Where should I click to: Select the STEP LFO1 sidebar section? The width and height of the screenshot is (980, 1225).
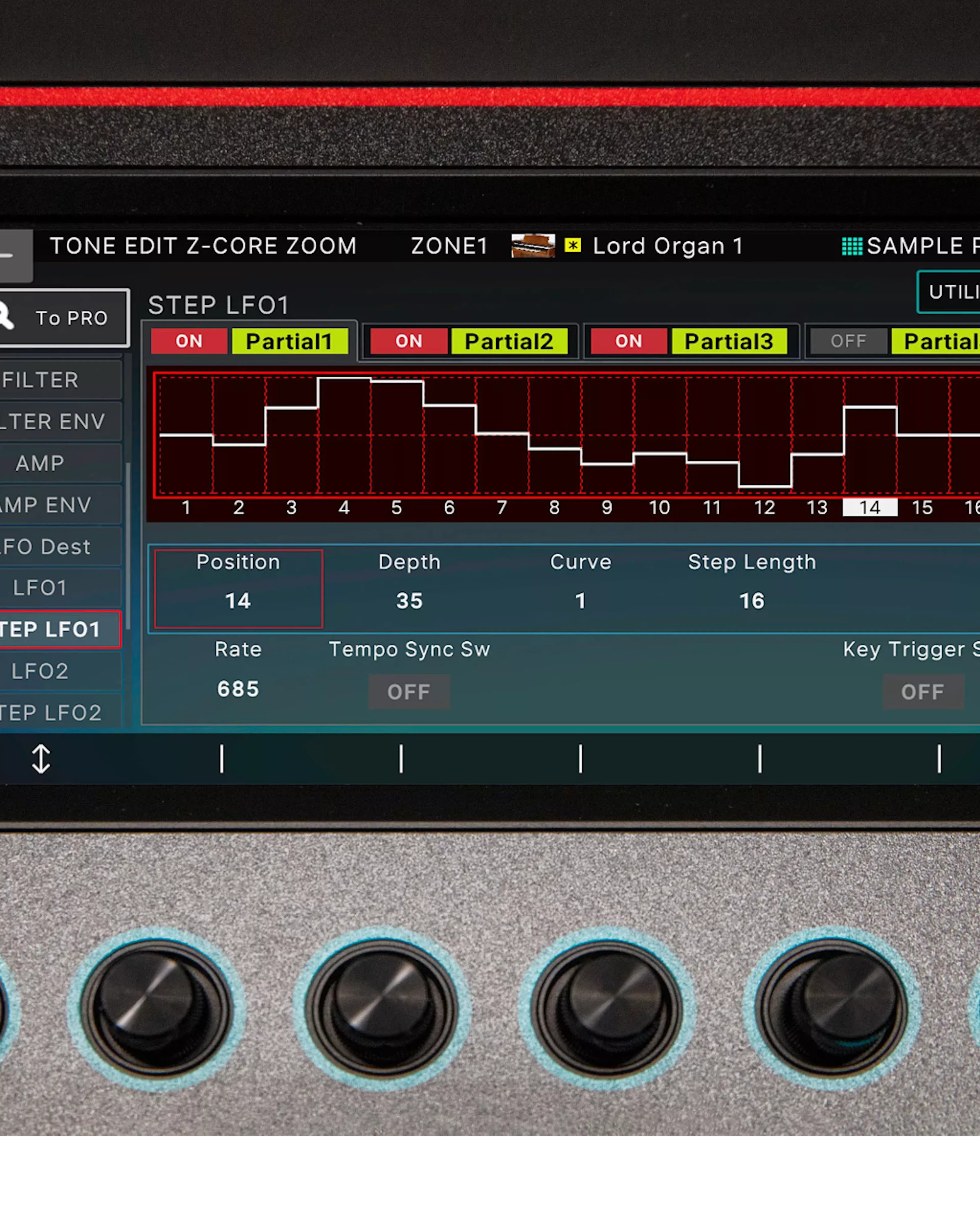pyautogui.click(x=60, y=629)
